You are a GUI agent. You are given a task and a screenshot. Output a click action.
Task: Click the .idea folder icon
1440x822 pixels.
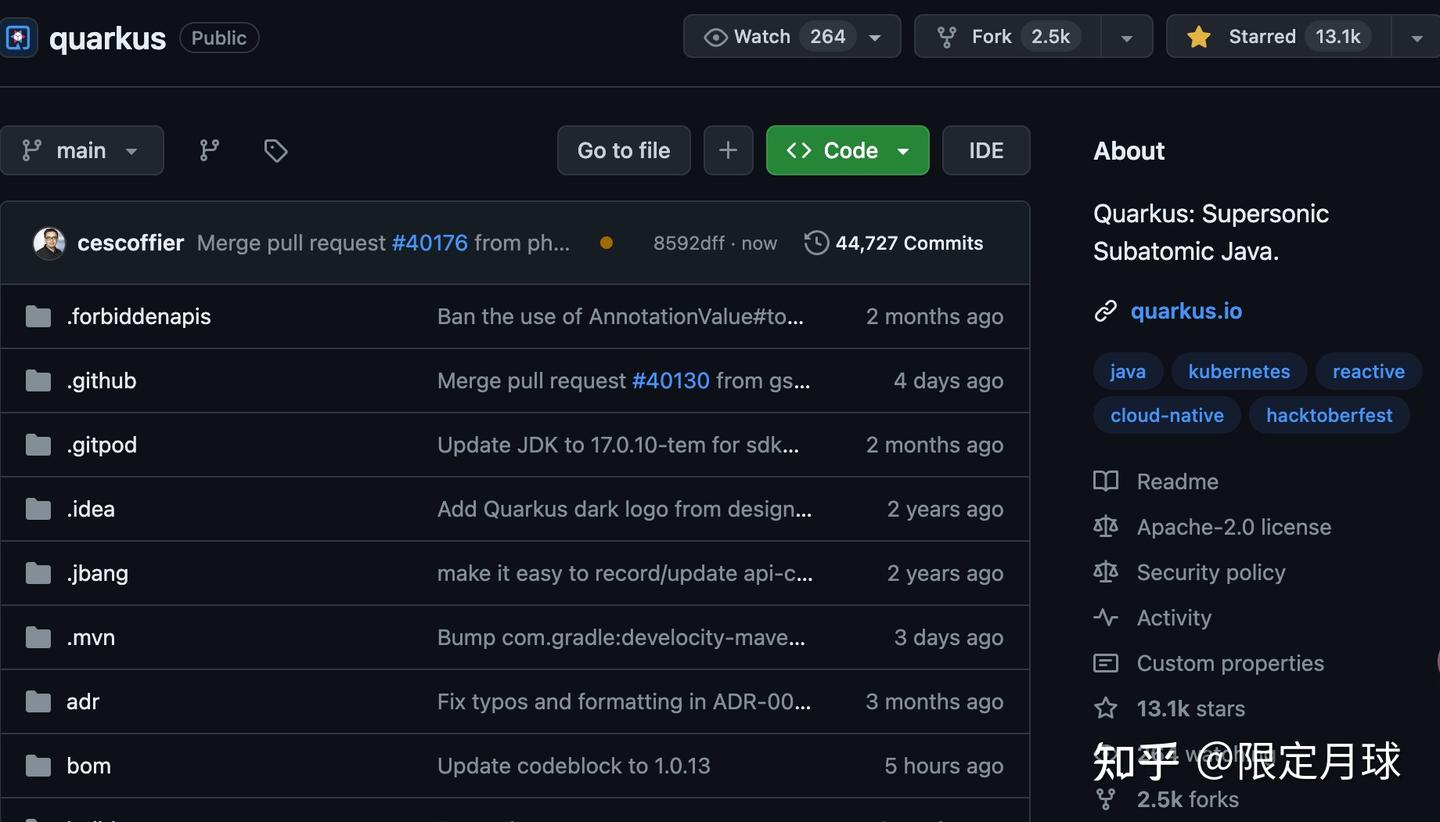click(x=38, y=509)
